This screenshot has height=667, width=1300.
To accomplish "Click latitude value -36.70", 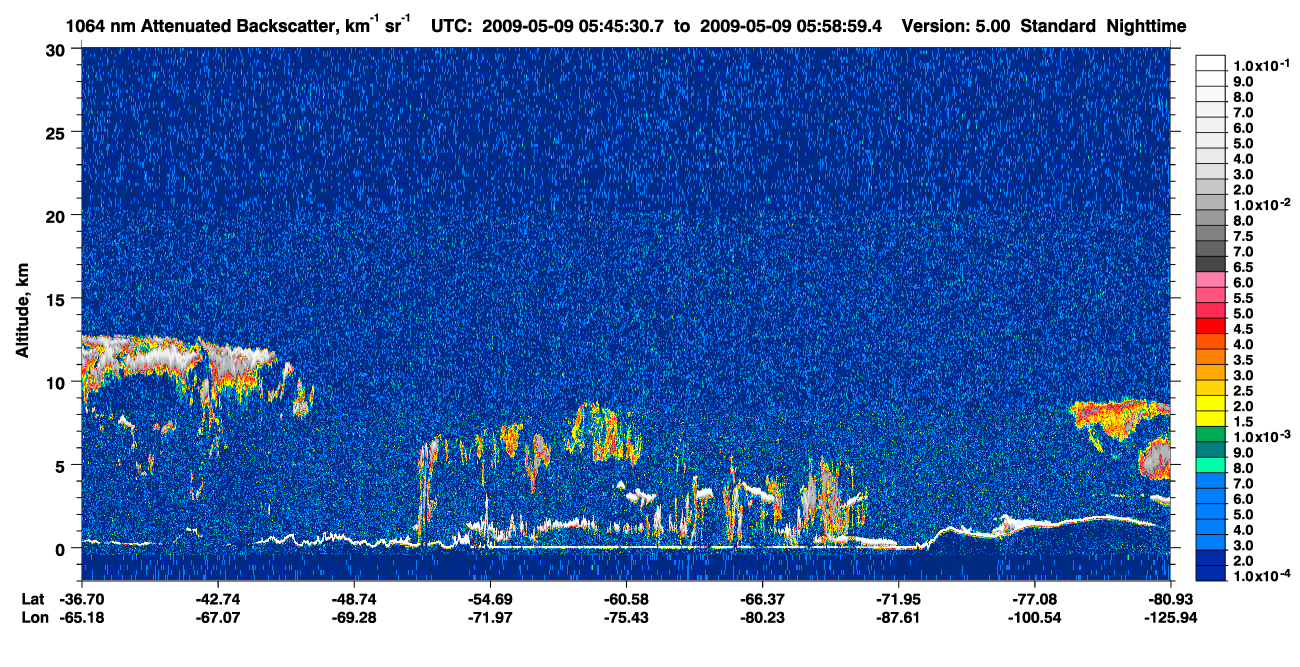I will tap(81, 598).
